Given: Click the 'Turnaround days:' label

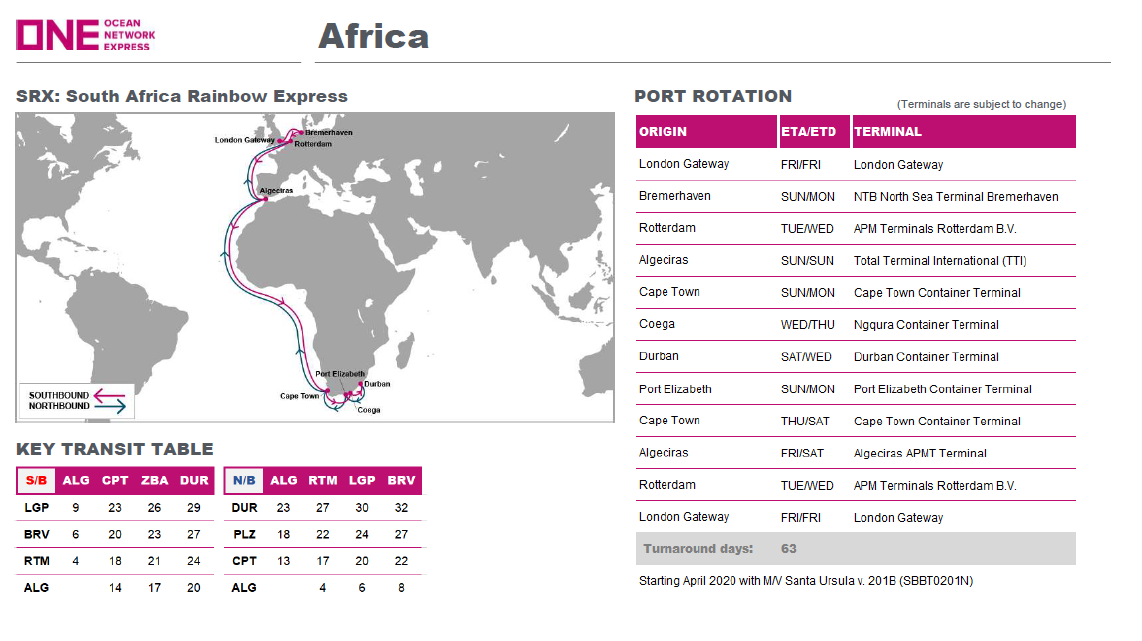Looking at the screenshot, I should (x=698, y=548).
